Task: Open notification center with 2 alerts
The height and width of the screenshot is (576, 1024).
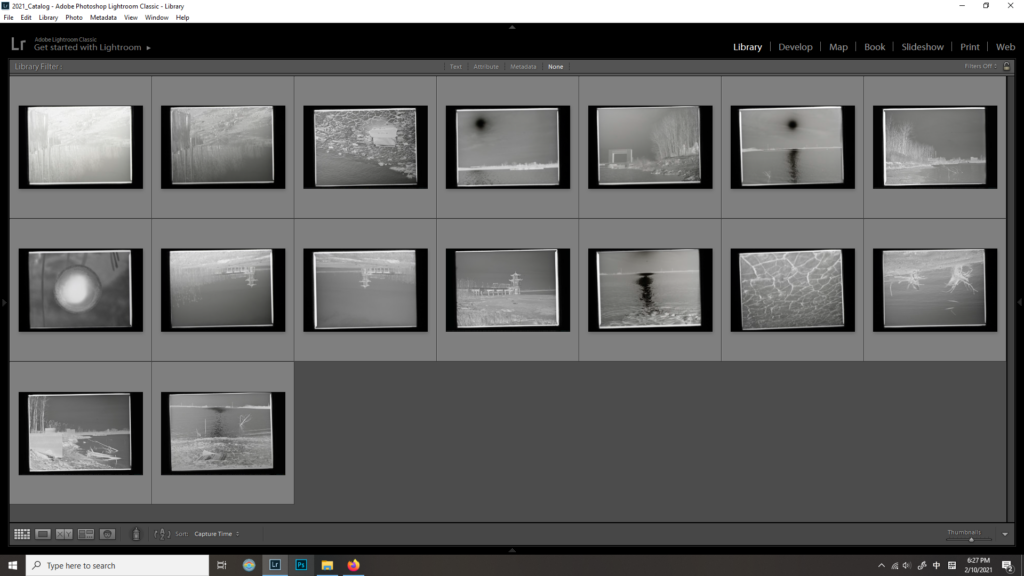Action: pyautogui.click(x=1008, y=566)
